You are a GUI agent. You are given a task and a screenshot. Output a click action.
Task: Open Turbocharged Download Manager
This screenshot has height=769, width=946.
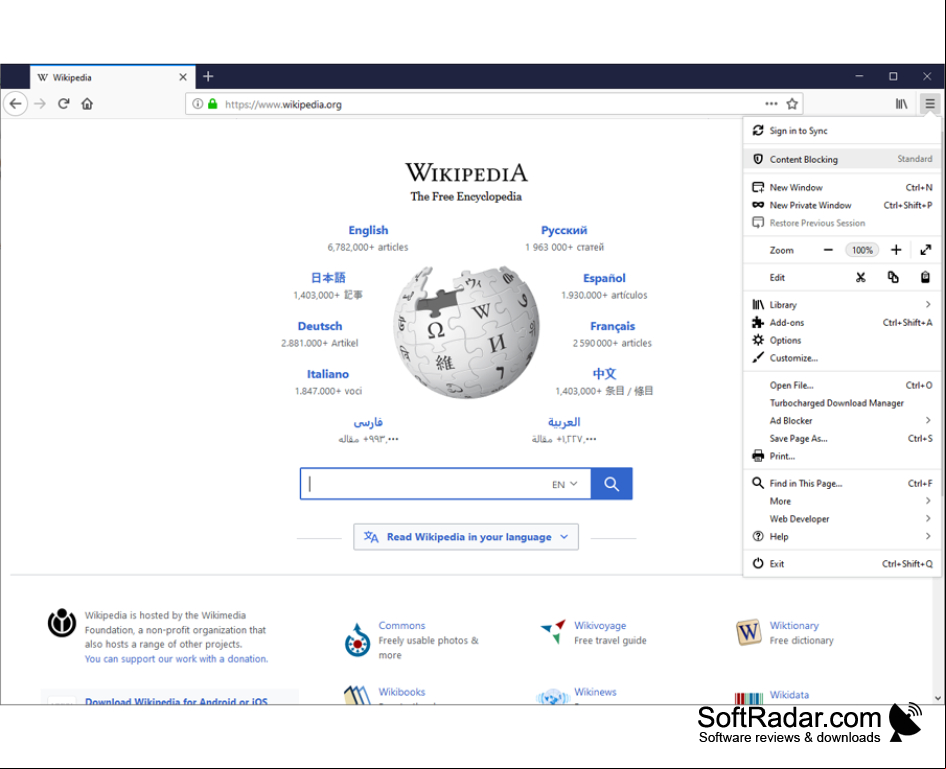coord(842,403)
